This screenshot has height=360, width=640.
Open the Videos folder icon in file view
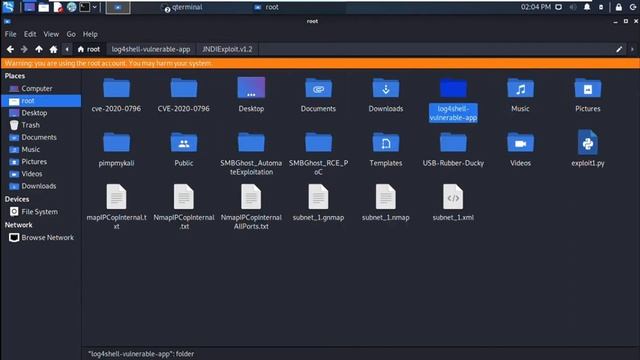click(520, 142)
